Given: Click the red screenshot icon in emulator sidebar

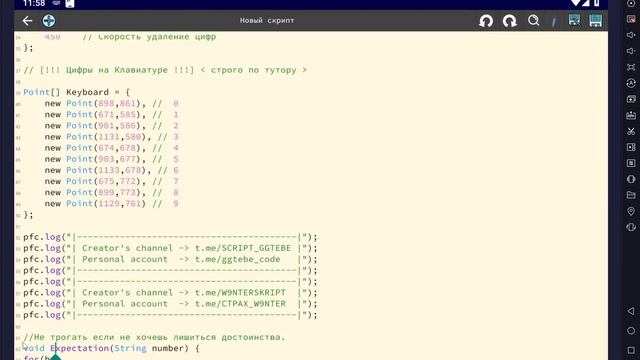Looking at the screenshot, I should 631,19.
